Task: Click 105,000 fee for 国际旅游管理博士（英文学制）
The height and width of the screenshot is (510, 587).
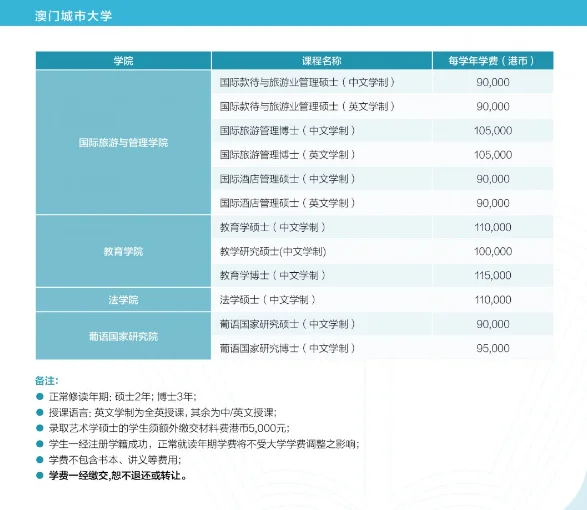Action: click(493, 155)
